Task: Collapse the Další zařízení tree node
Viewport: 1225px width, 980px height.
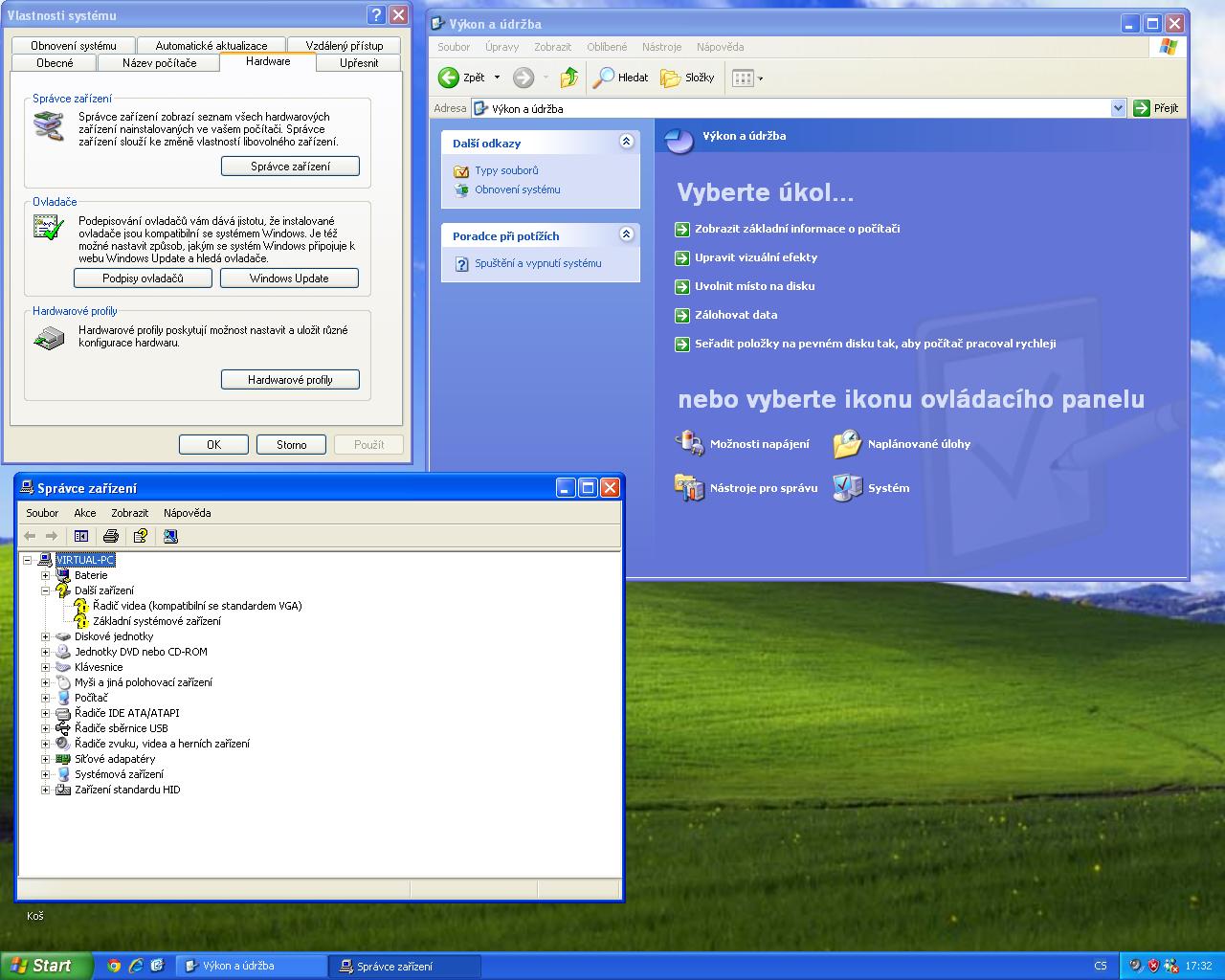Action: coord(45,590)
